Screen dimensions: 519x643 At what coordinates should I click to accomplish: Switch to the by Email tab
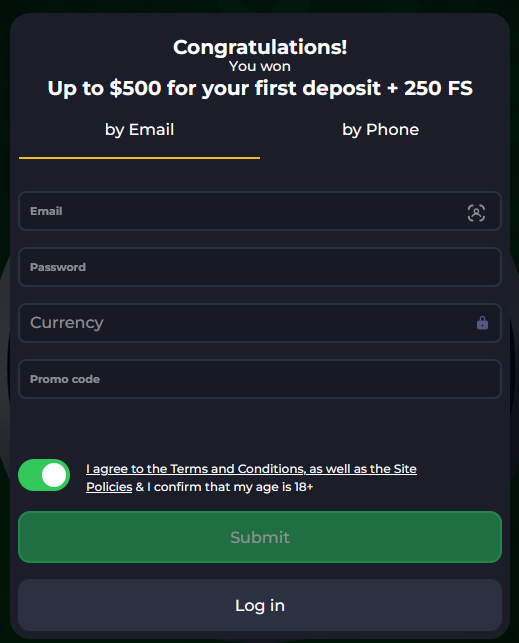click(139, 130)
